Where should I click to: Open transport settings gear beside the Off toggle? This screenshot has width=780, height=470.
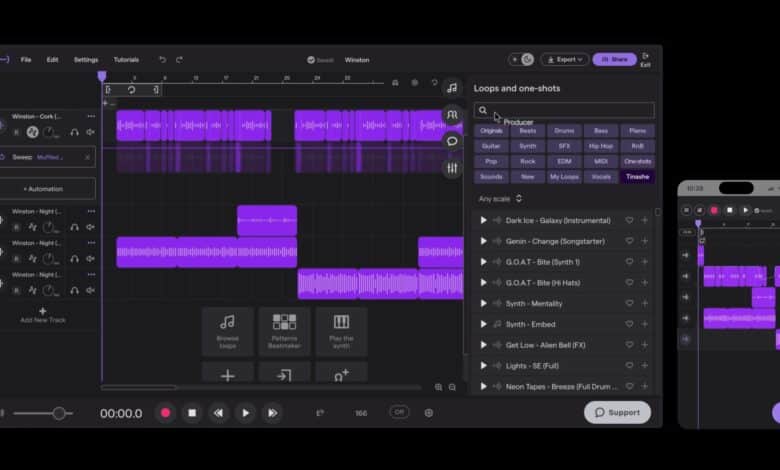(429, 413)
